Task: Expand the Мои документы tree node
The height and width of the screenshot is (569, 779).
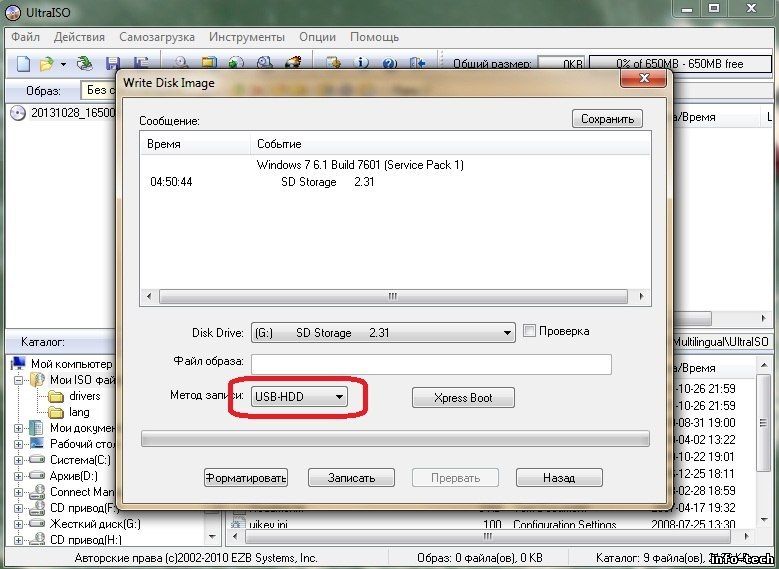Action: coord(18,428)
